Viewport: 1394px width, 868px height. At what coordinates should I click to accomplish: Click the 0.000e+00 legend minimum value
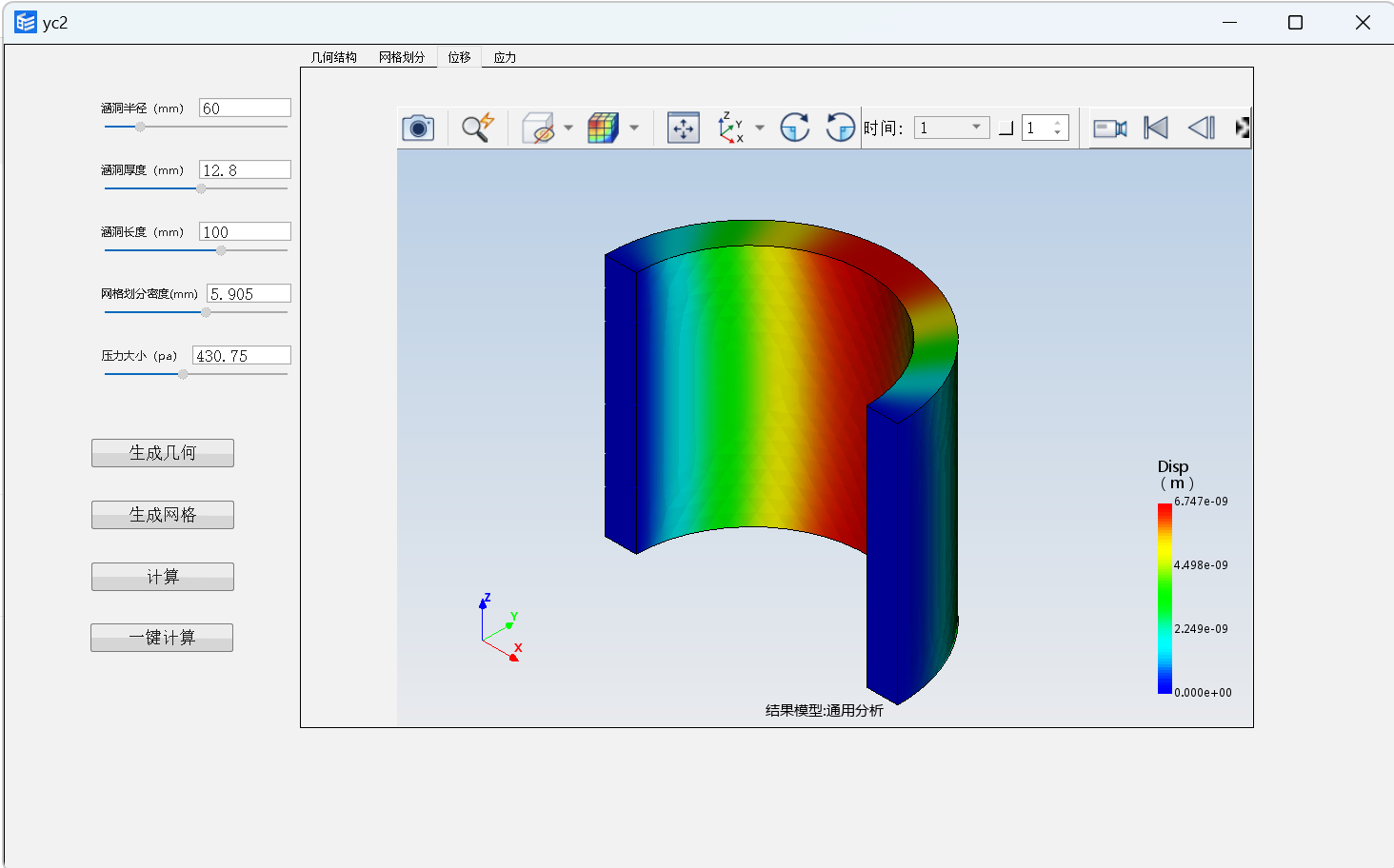[1203, 693]
